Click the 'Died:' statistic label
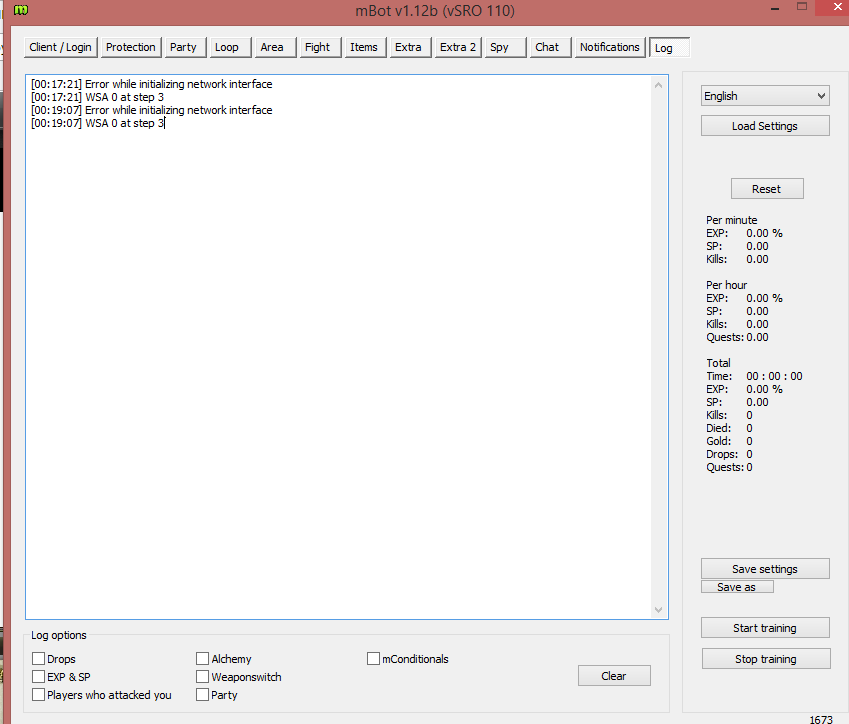The image size is (849, 724). pyautogui.click(x=719, y=428)
